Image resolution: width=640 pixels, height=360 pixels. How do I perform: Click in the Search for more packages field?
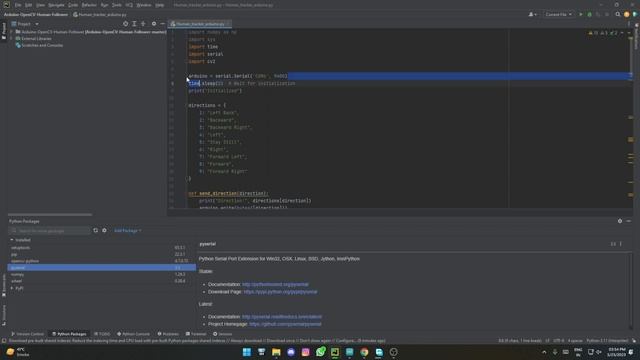(x=49, y=231)
